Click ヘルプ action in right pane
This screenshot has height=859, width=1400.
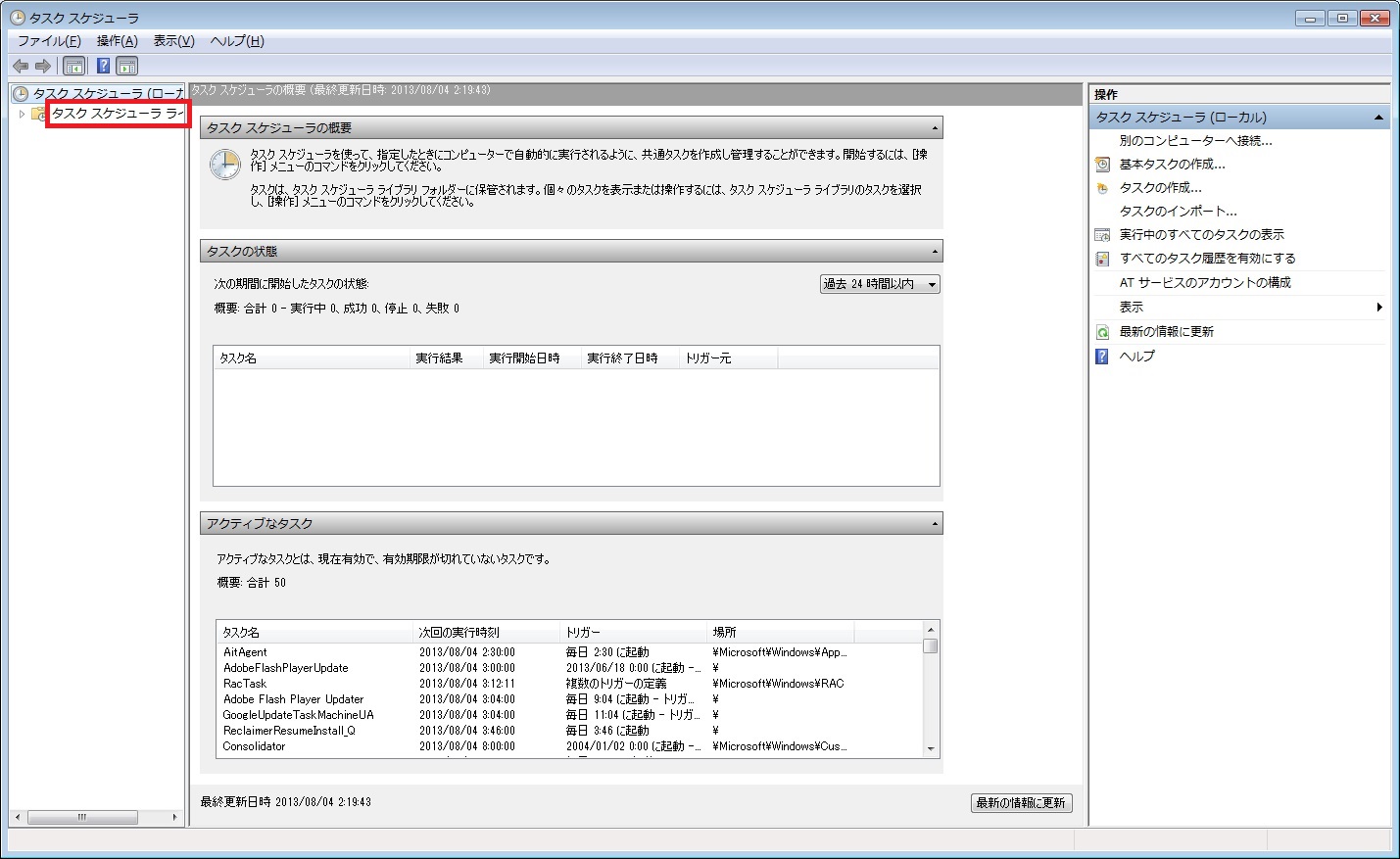[x=1136, y=357]
